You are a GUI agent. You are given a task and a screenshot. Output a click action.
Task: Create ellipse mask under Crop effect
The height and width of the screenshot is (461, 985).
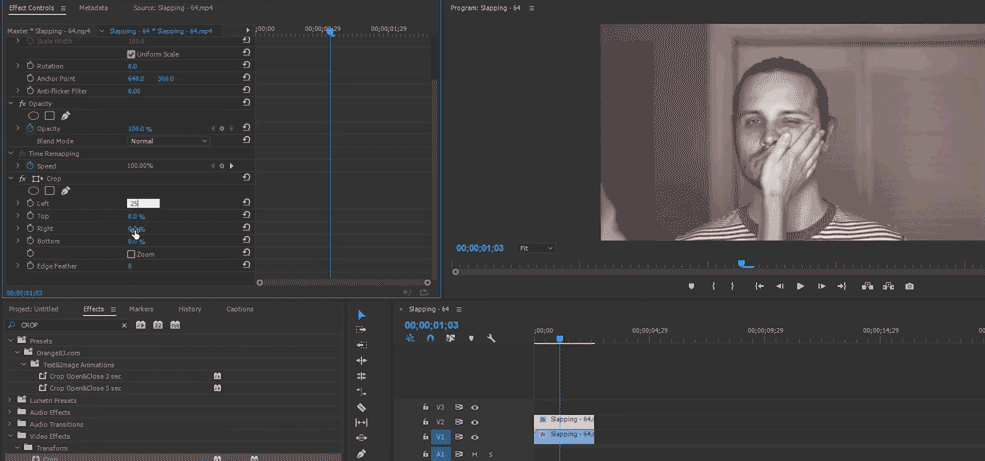[x=33, y=191]
